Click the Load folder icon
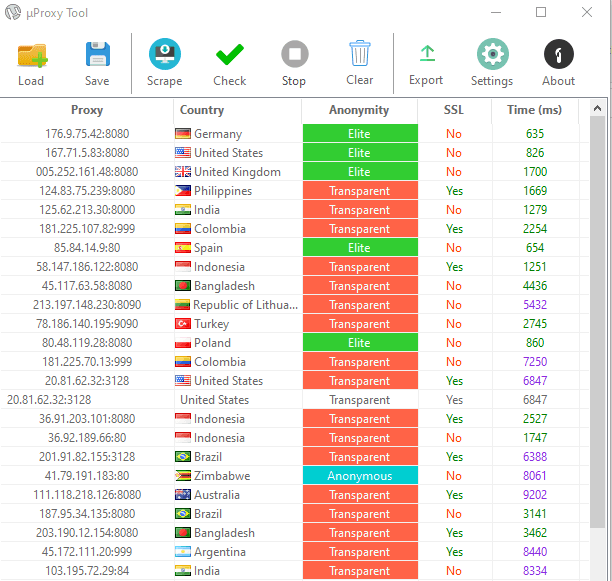 31,55
